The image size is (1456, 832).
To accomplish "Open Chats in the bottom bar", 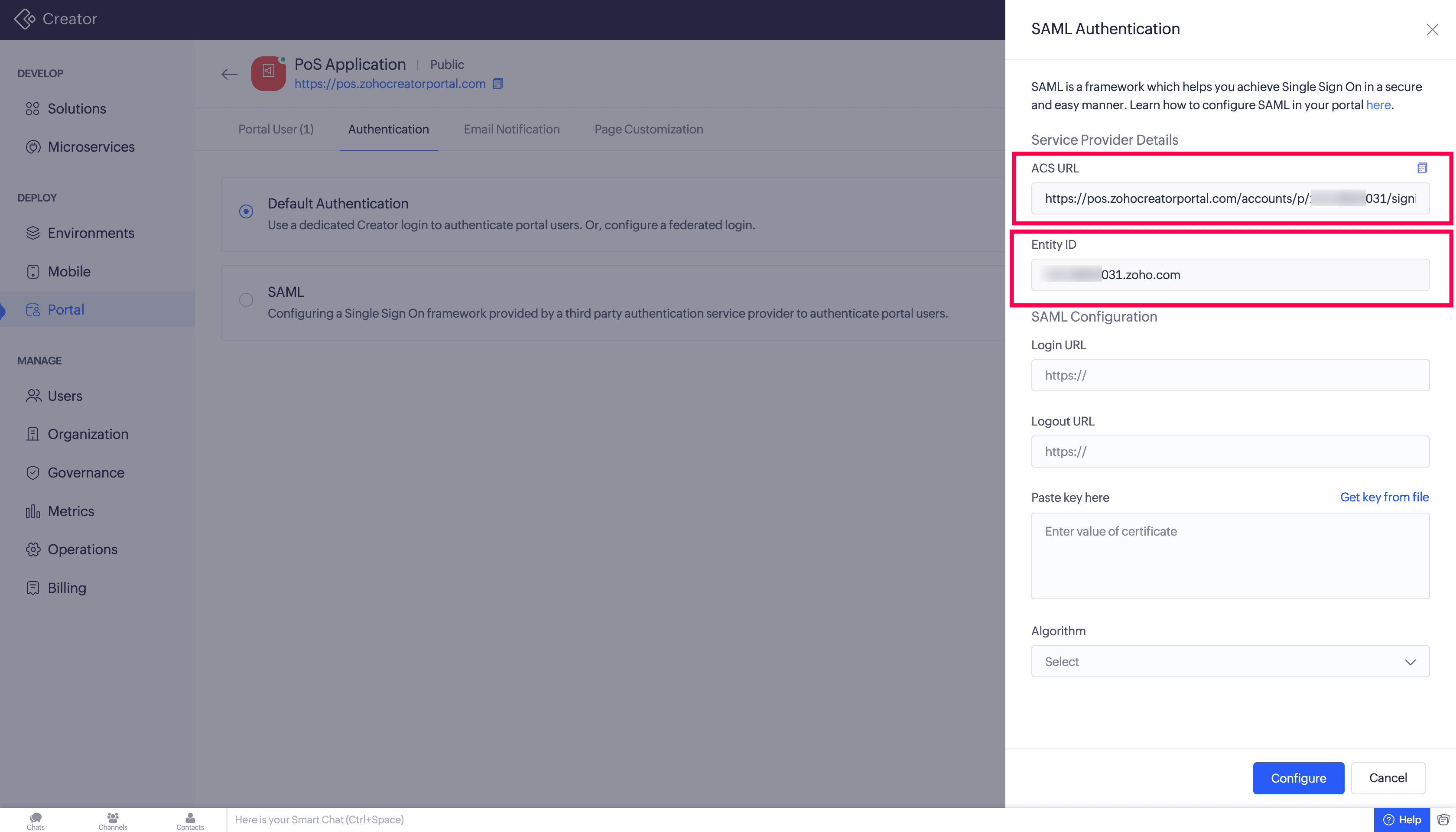I will [x=36, y=821].
